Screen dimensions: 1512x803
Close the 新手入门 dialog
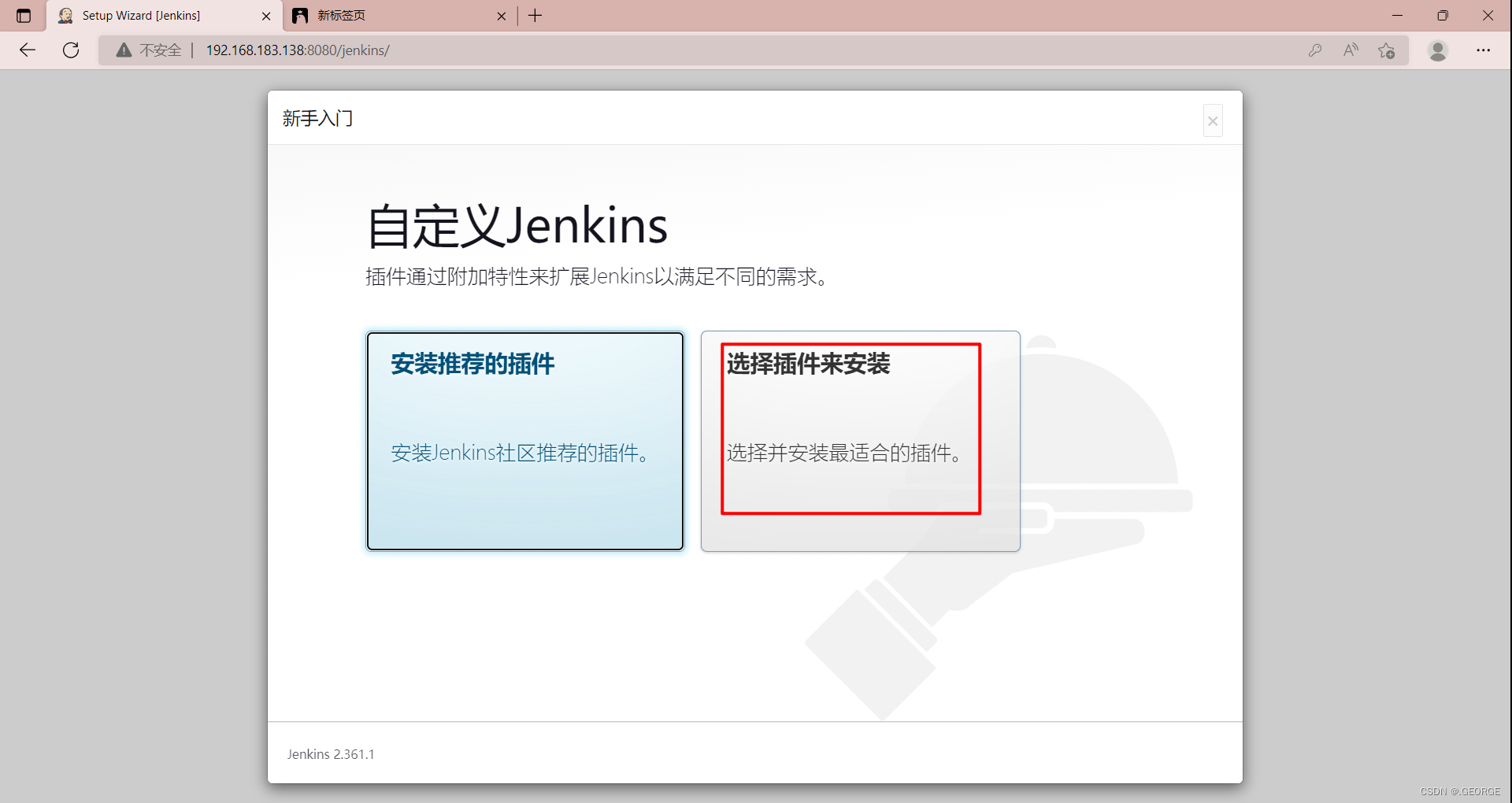[x=1213, y=121]
